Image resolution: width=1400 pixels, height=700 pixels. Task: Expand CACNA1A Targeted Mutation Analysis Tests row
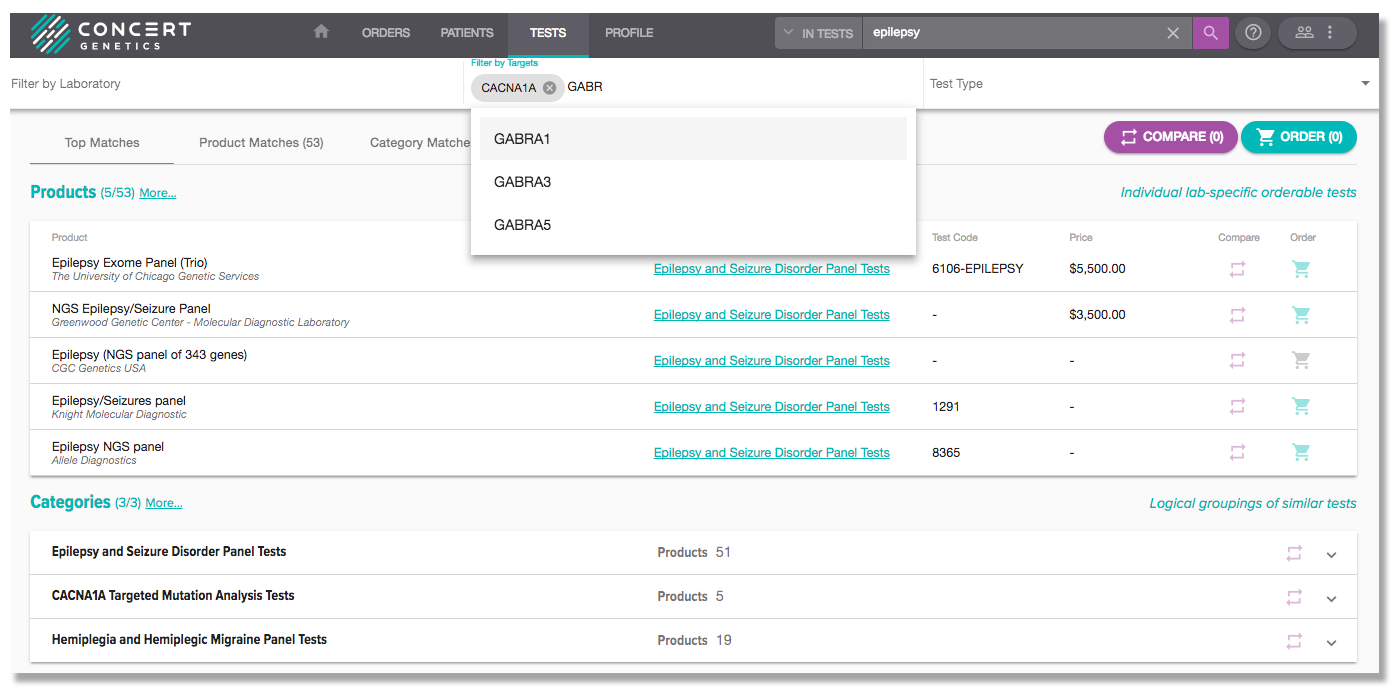click(1331, 599)
